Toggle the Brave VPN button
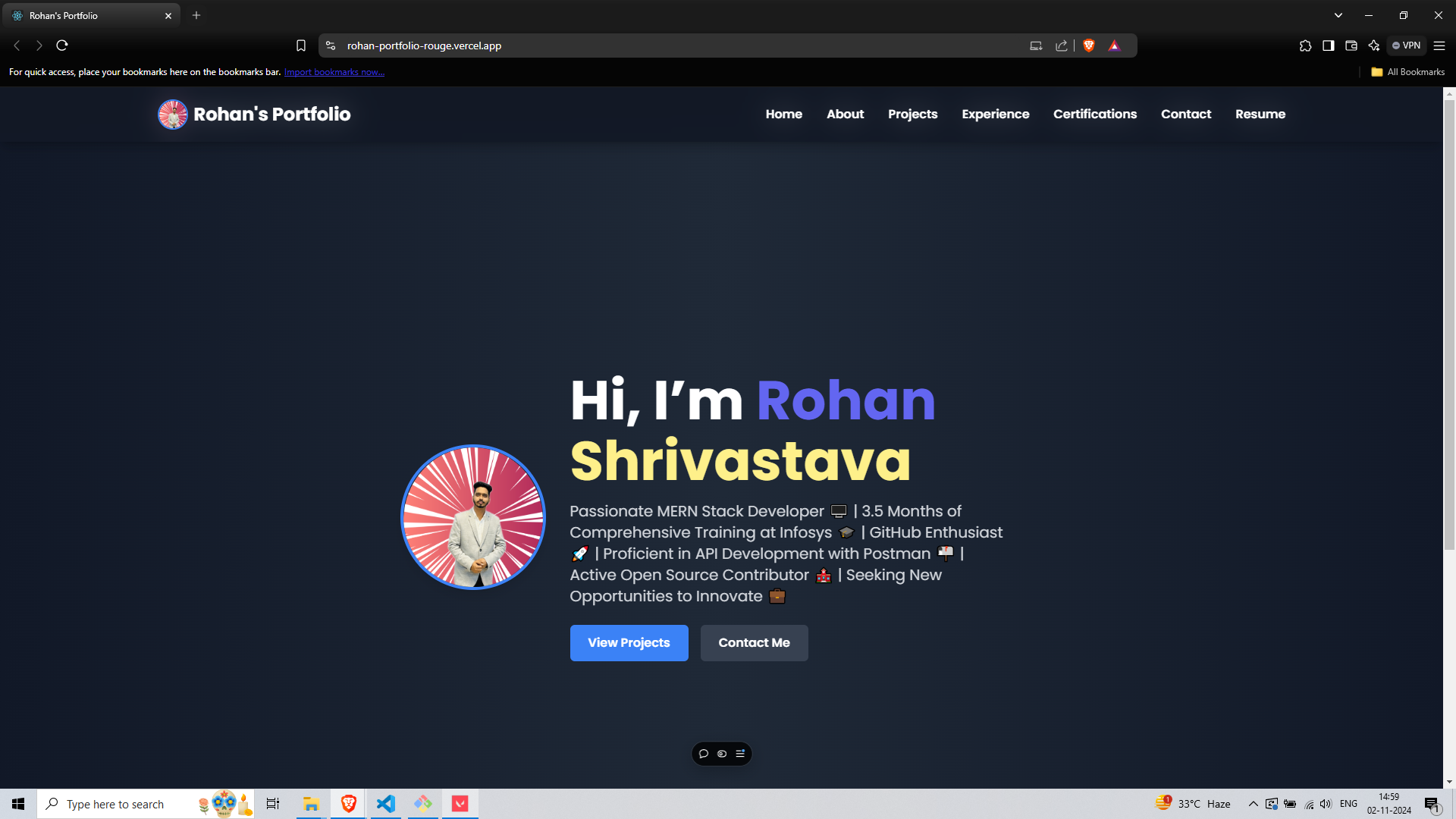 [x=1407, y=45]
